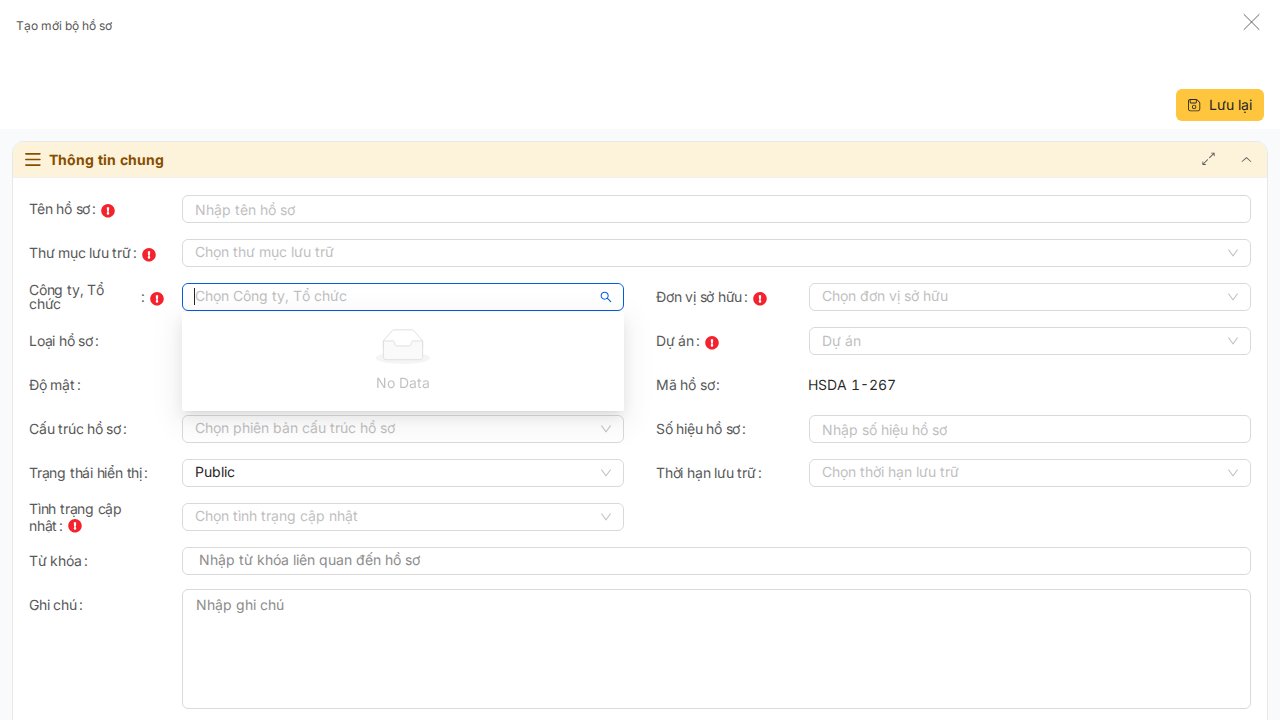Click the expand fullscreen arrows icon
1280x720 pixels.
tap(1209, 159)
